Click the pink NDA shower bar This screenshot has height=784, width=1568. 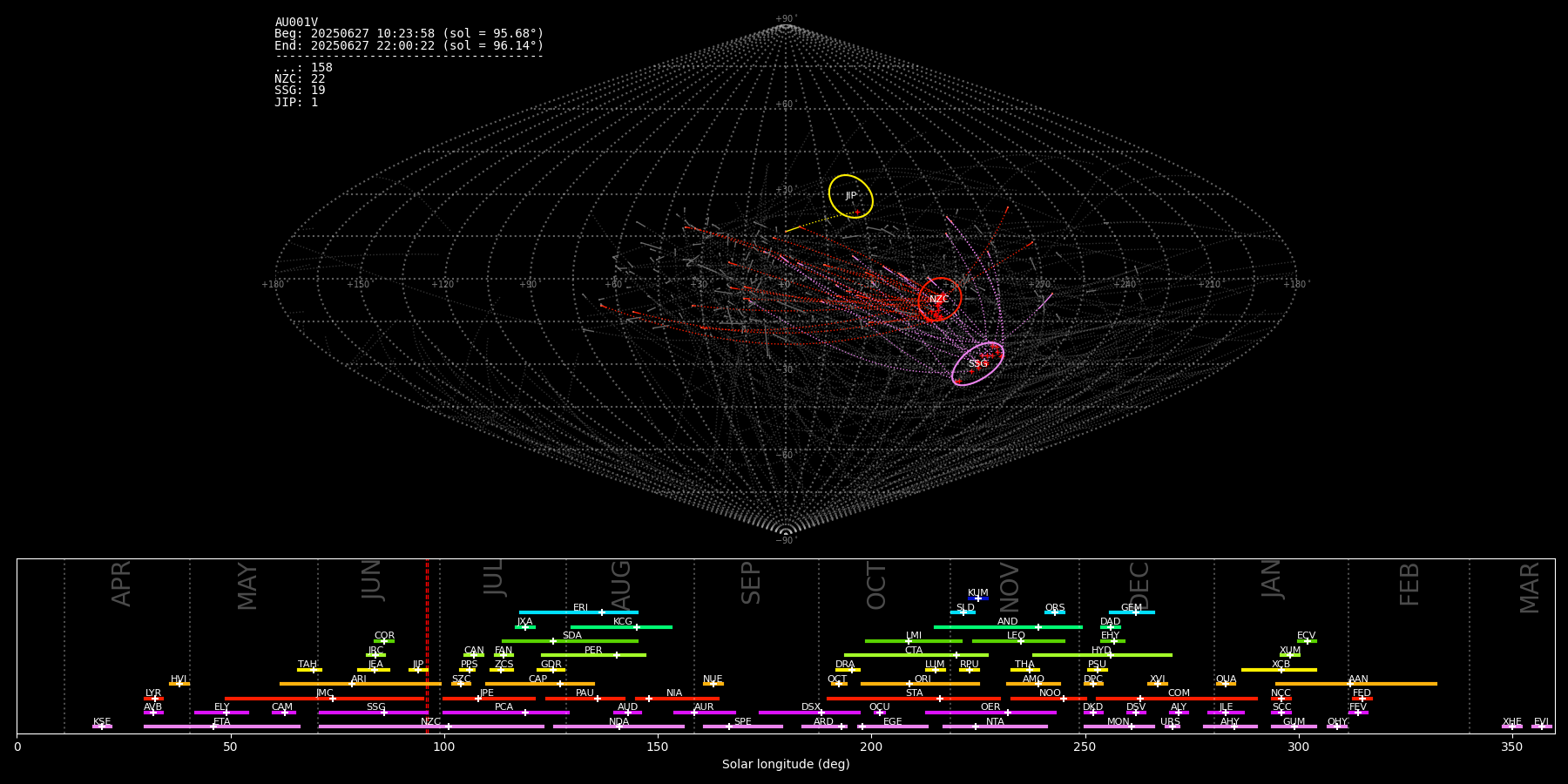pos(618,727)
